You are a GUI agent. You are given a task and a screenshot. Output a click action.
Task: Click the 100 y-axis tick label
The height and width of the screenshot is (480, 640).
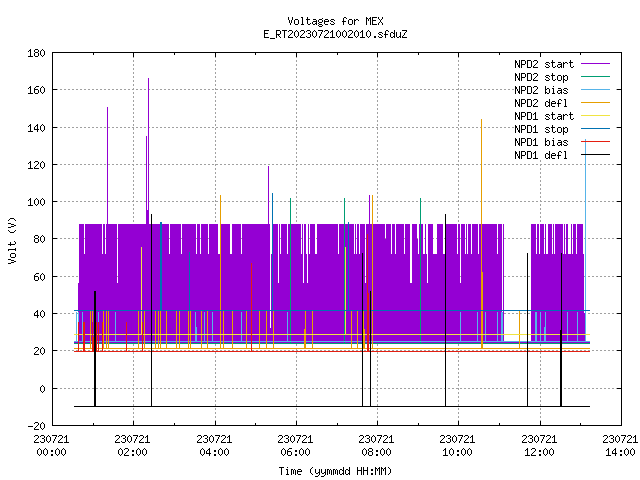tap(36, 202)
